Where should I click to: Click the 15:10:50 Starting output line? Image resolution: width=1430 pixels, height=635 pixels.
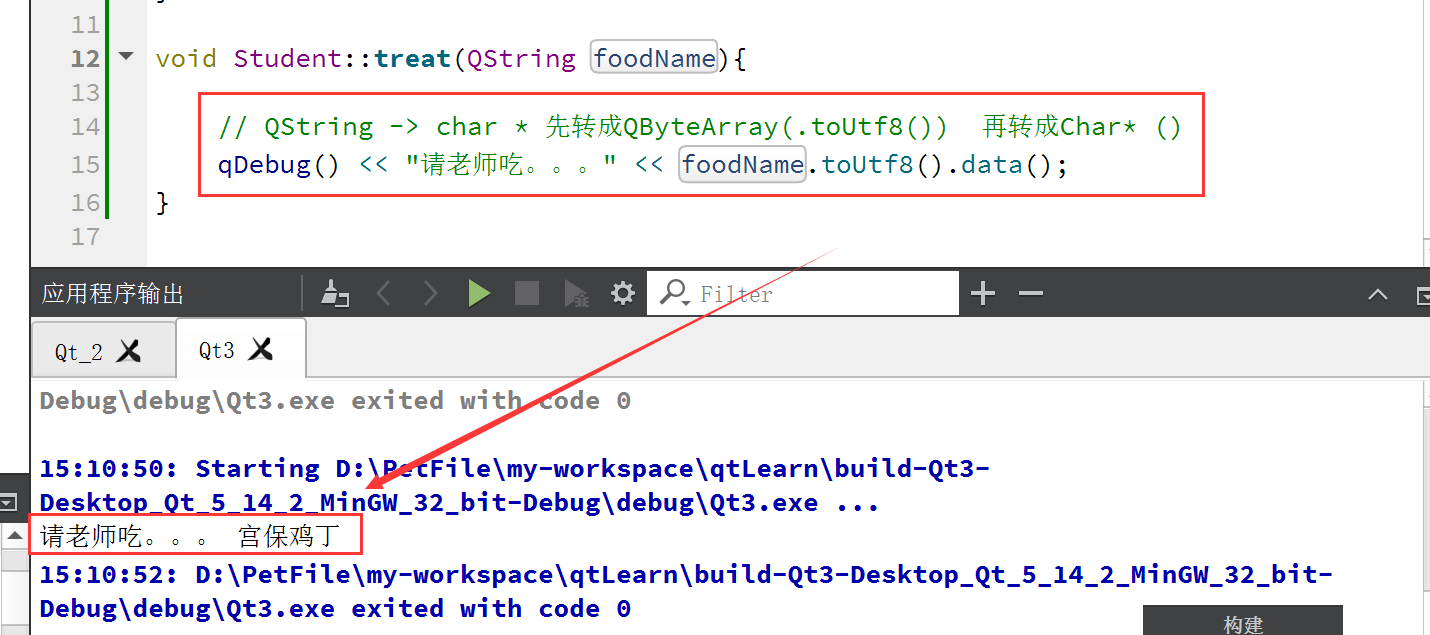(x=515, y=485)
